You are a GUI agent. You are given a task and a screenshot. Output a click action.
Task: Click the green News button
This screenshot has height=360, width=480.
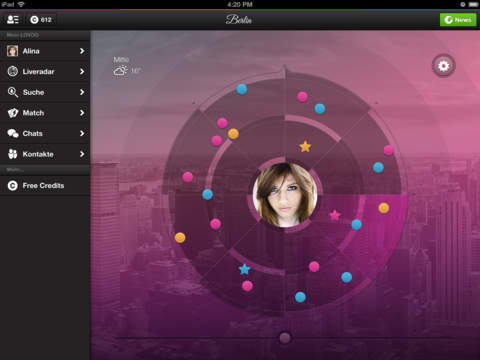coord(458,20)
